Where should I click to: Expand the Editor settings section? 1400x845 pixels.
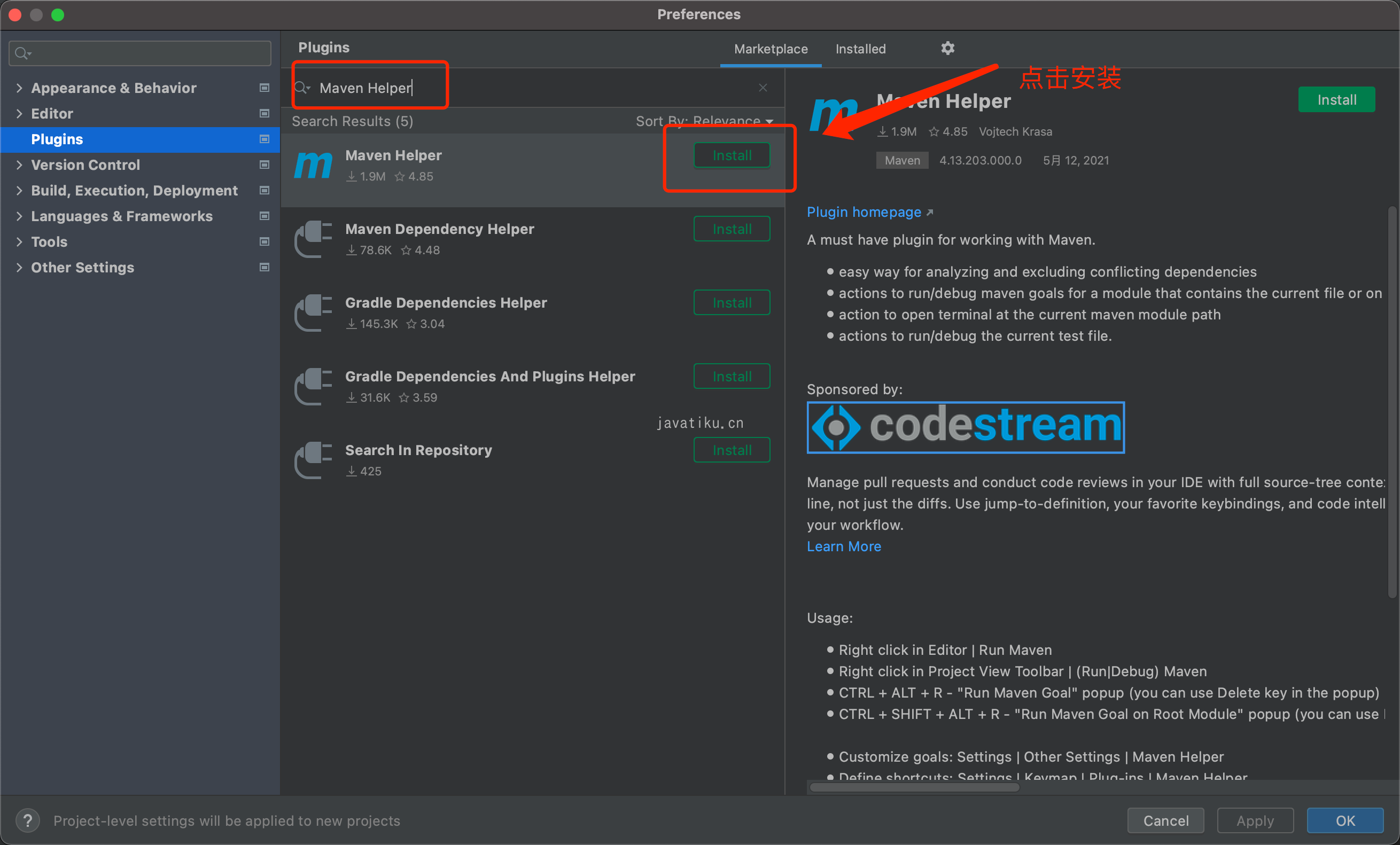click(x=19, y=113)
